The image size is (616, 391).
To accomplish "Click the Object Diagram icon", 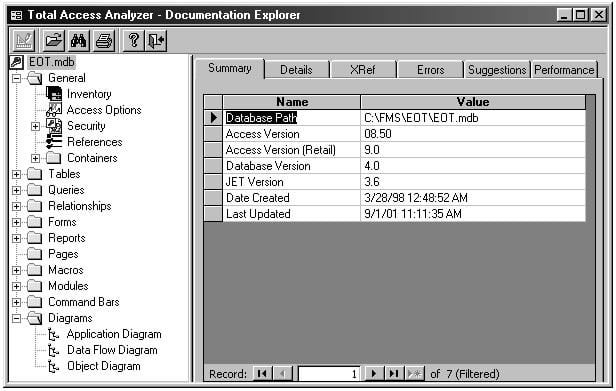I will coord(53,366).
